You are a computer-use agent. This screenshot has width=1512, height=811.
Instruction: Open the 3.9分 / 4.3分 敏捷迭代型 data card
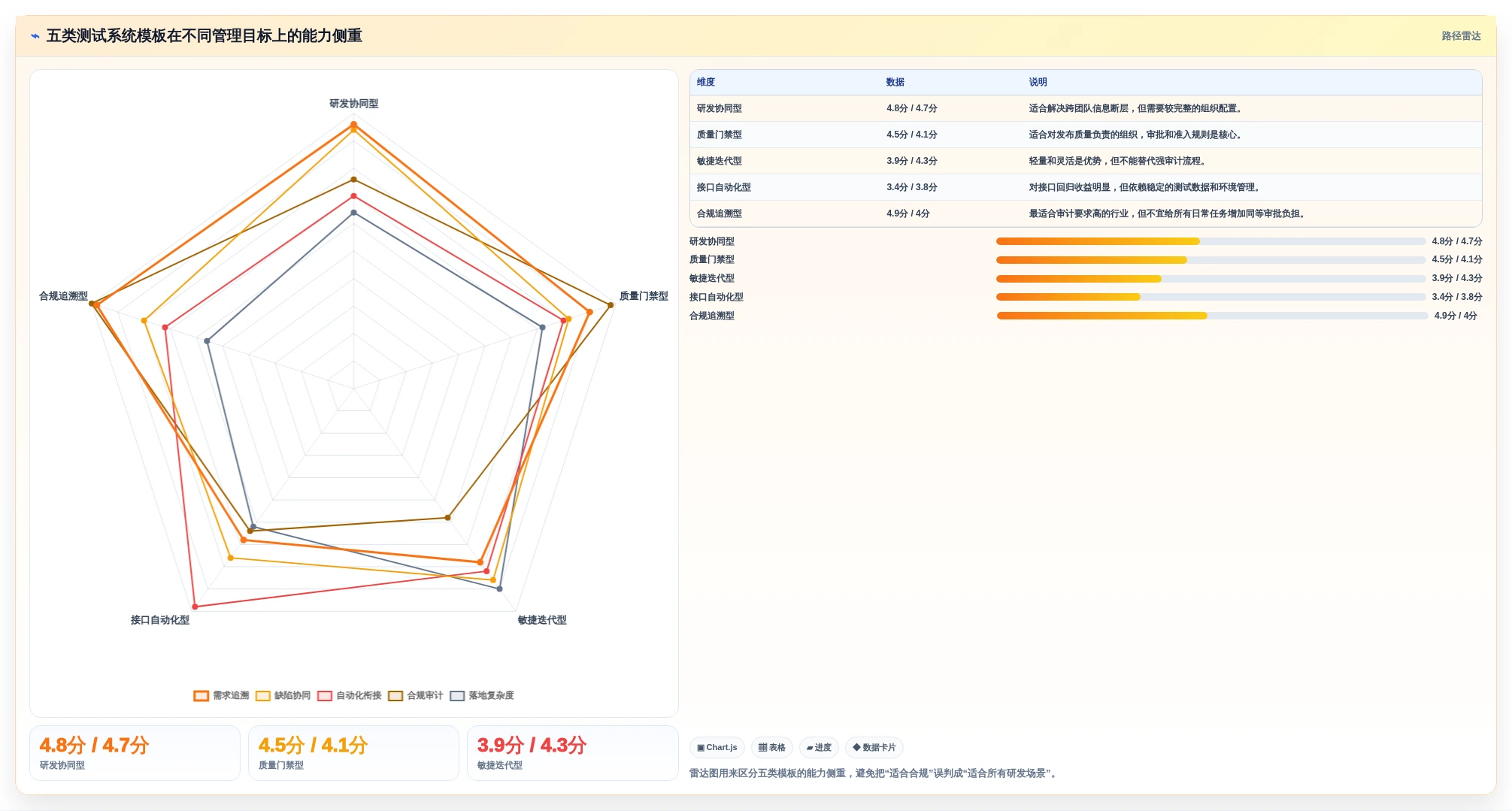point(572,752)
